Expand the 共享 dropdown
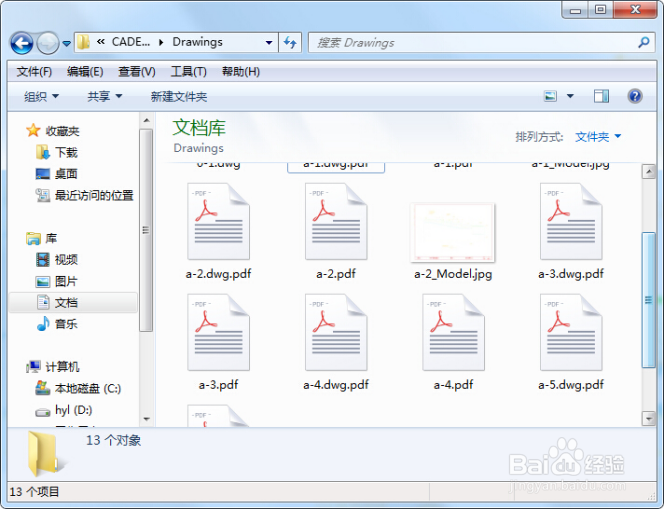Viewport: 664px width, 509px height. 105,97
